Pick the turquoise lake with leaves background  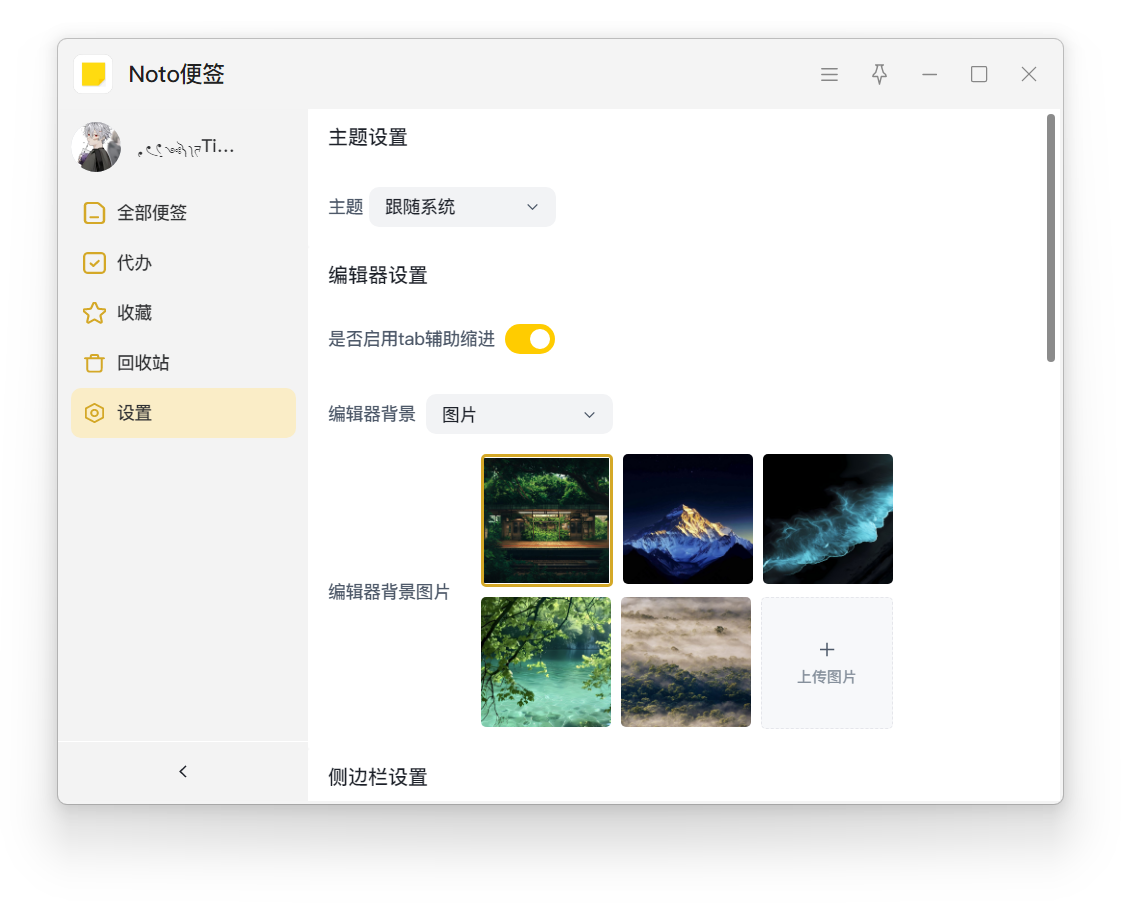click(546, 662)
